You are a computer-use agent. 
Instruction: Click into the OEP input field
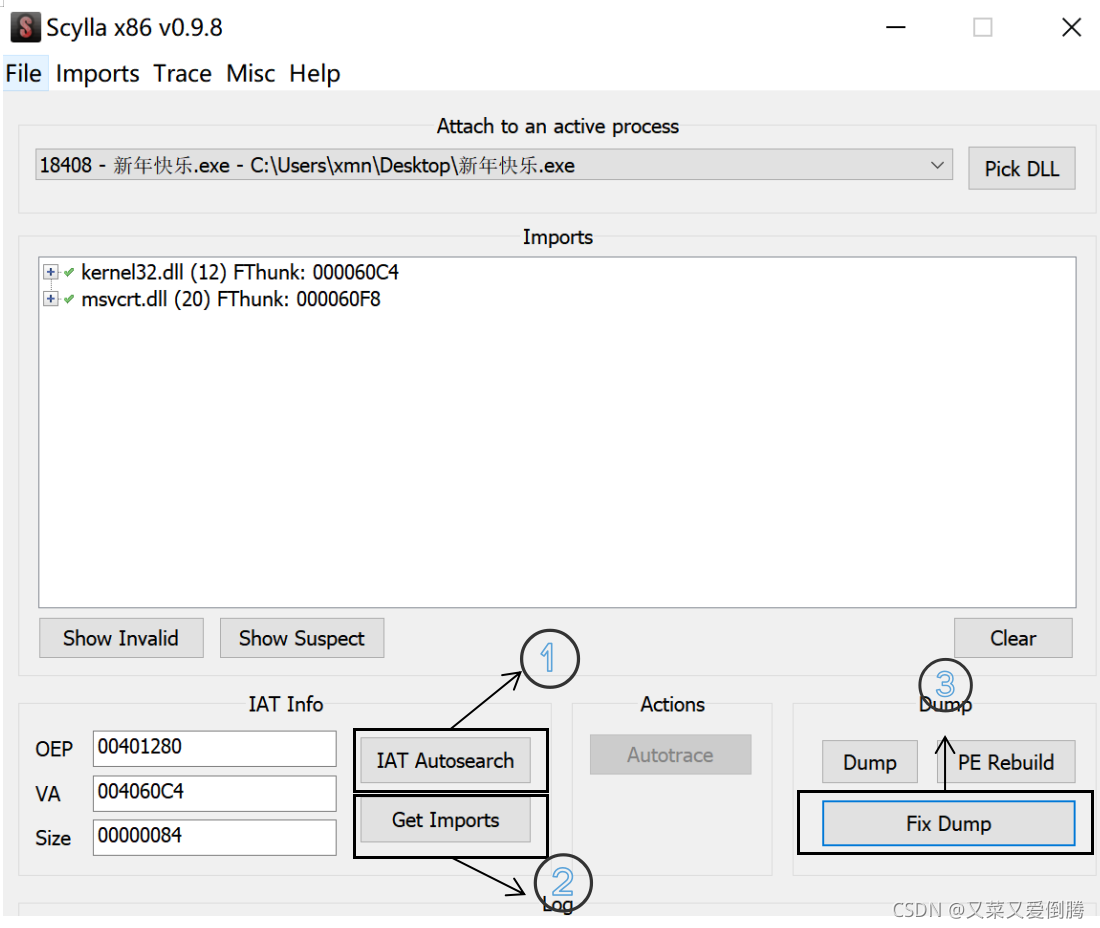(215, 748)
